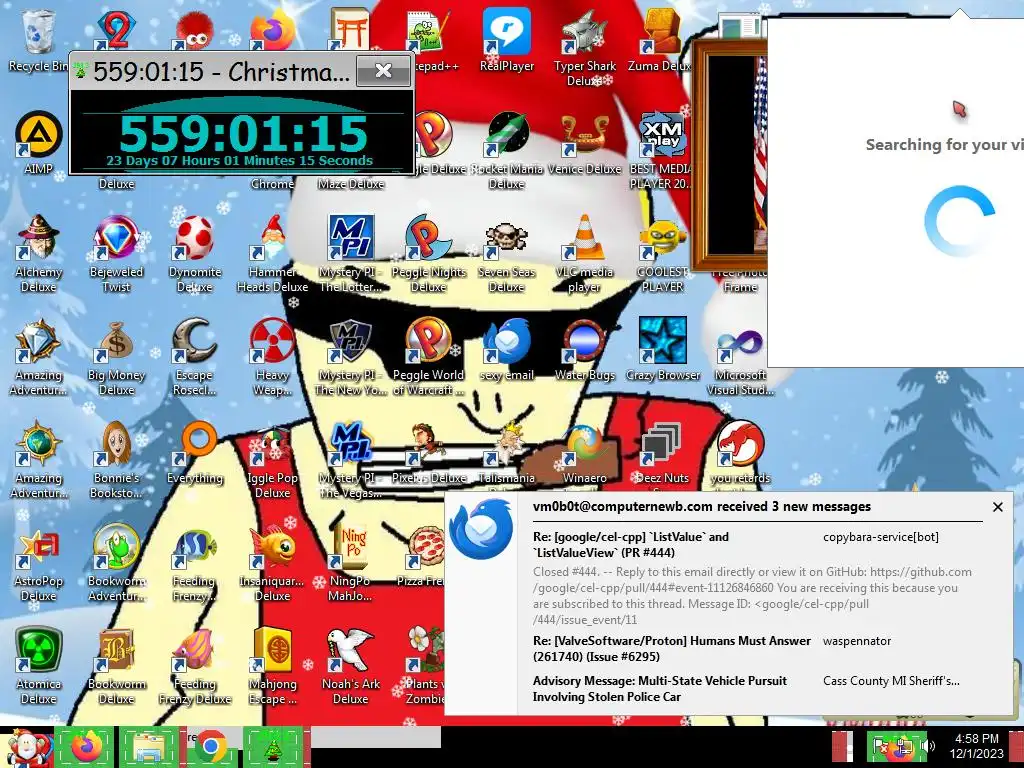
Task: Open the Everything search shortcut
Action: tap(195, 452)
